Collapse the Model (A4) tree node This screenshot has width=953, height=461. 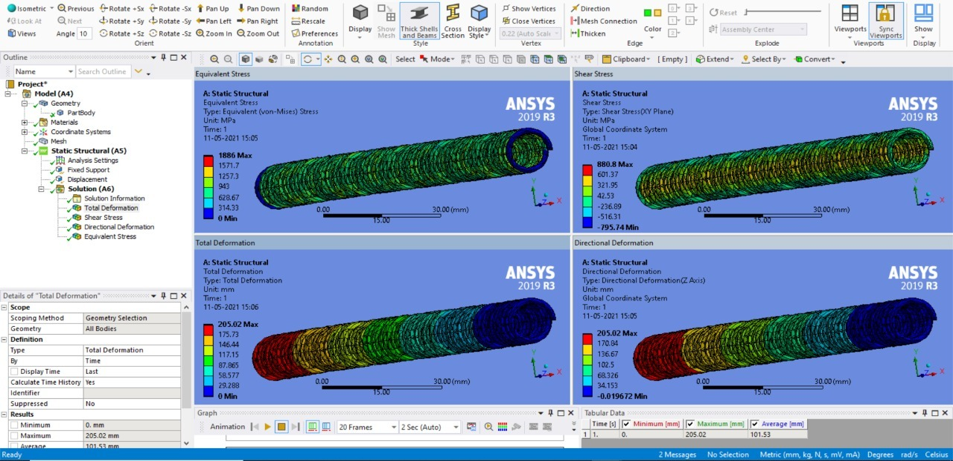[8, 94]
